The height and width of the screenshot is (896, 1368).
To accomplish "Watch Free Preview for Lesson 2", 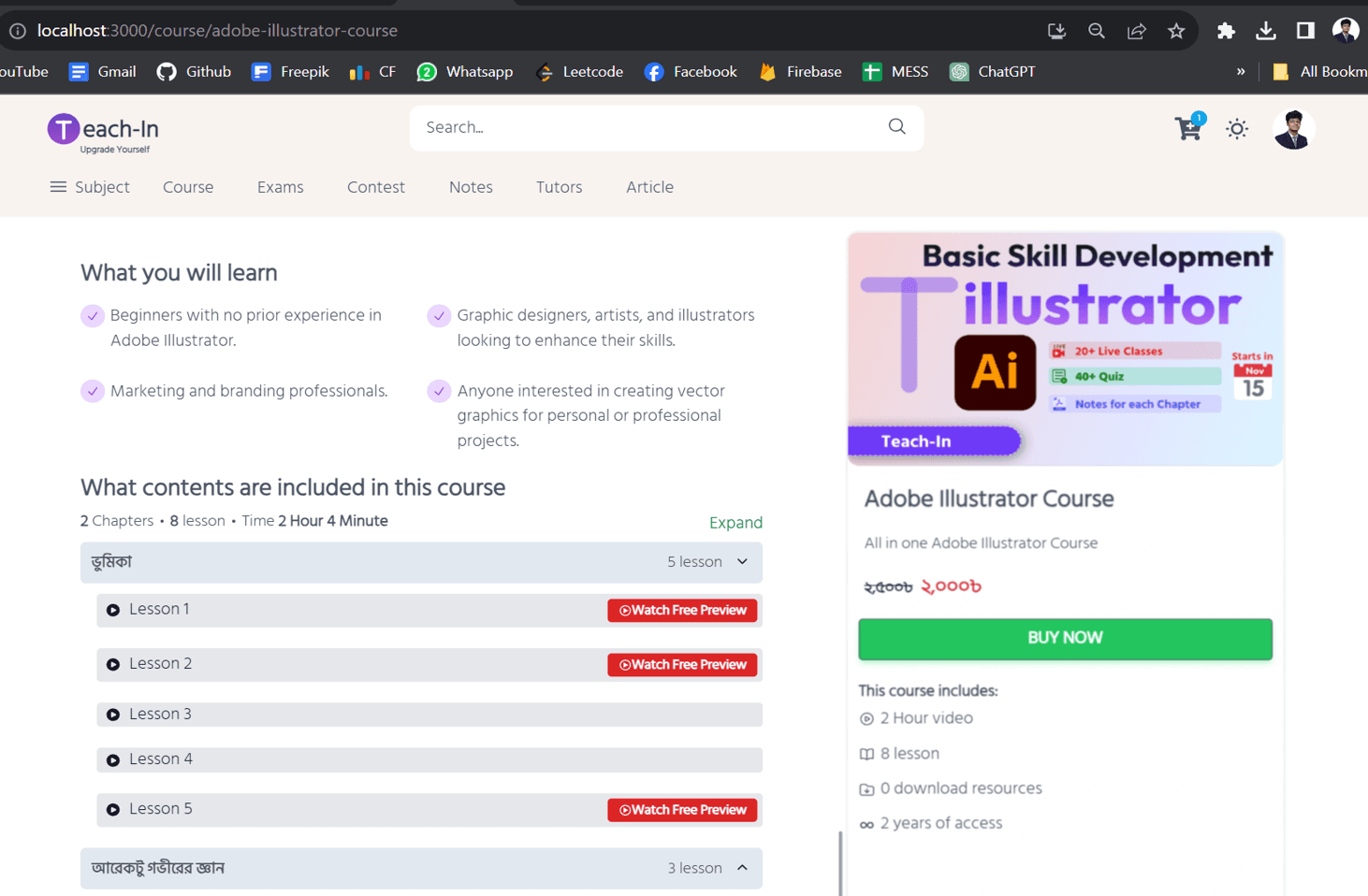I will (682, 665).
